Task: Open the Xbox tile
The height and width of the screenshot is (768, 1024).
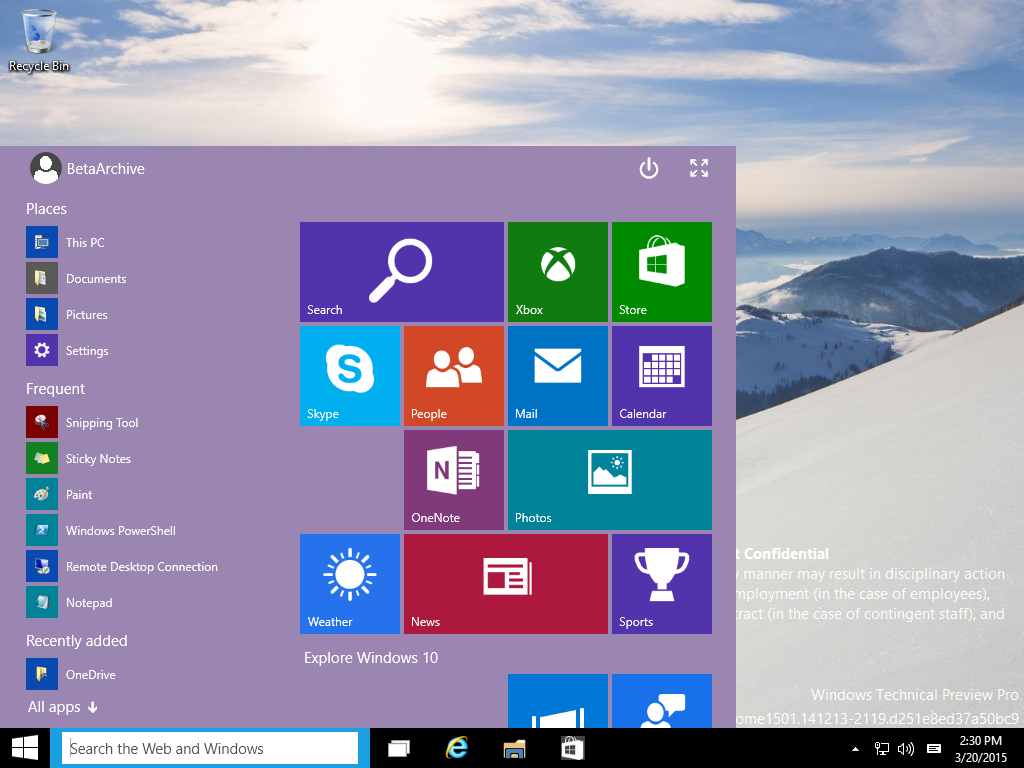Action: pyautogui.click(x=557, y=271)
